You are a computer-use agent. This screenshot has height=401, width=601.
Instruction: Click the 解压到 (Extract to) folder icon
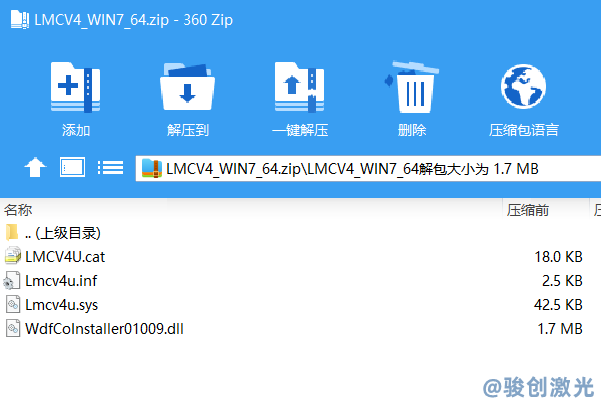click(x=187, y=87)
